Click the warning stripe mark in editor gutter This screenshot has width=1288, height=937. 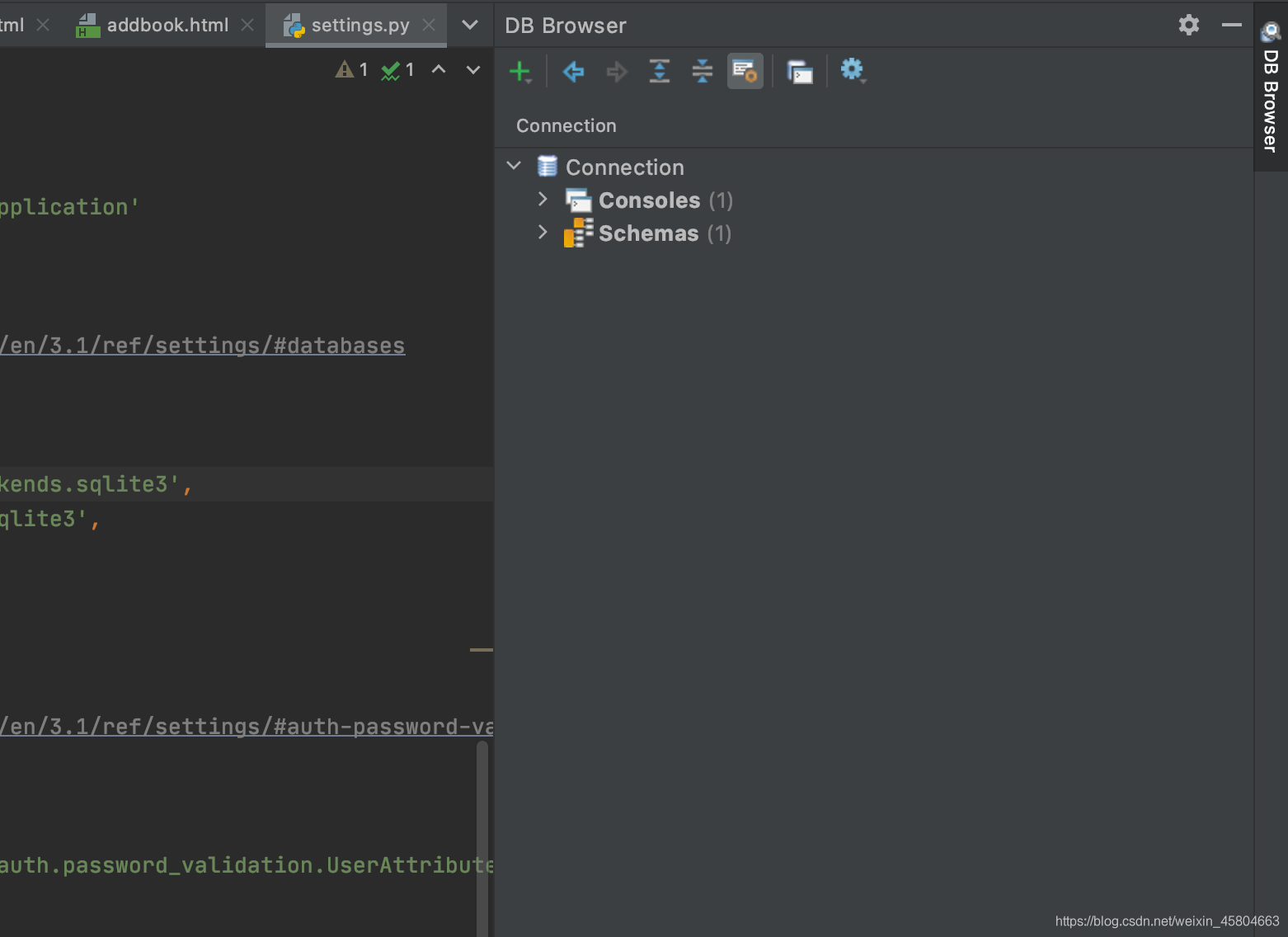tap(482, 650)
